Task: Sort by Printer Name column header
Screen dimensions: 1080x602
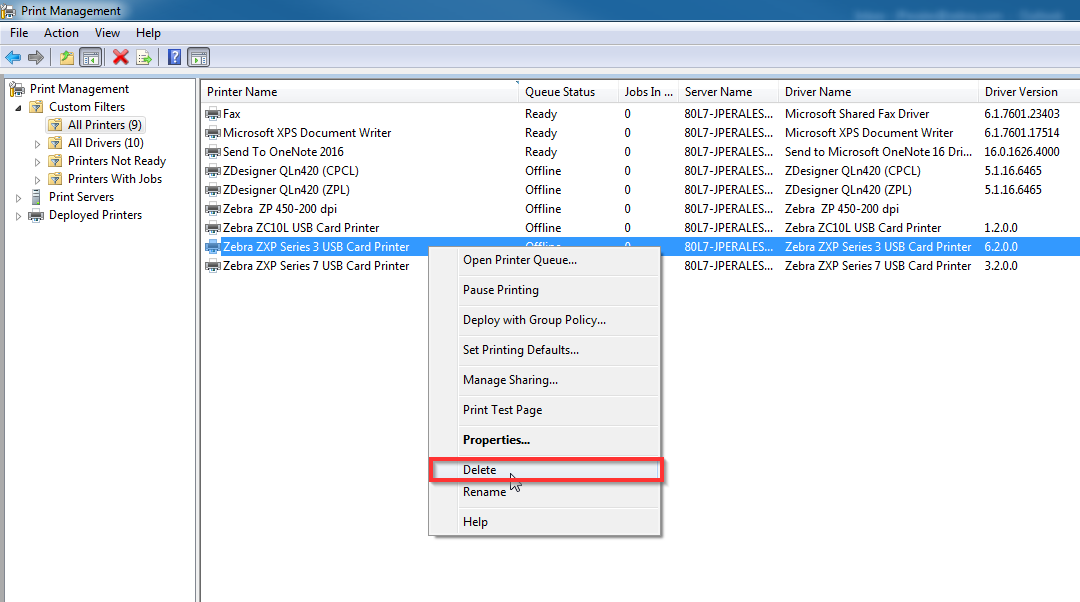Action: pos(360,92)
